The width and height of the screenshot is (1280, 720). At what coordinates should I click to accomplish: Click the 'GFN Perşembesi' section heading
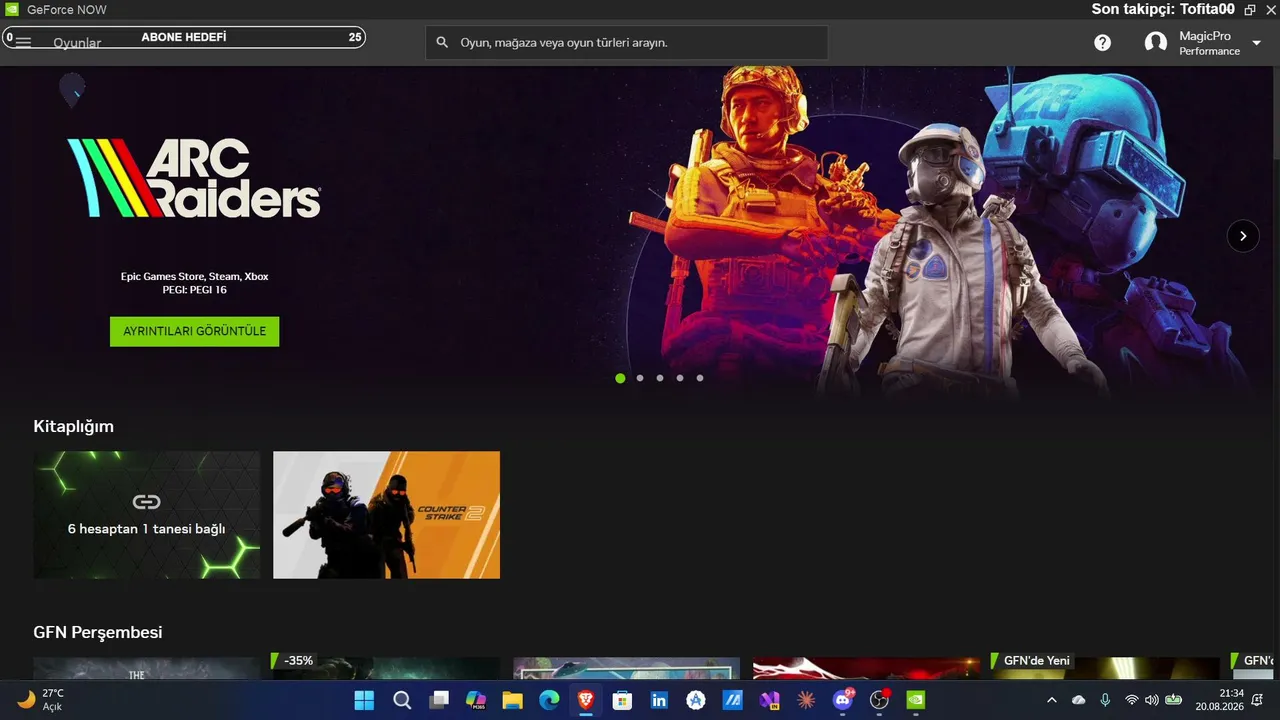98,632
